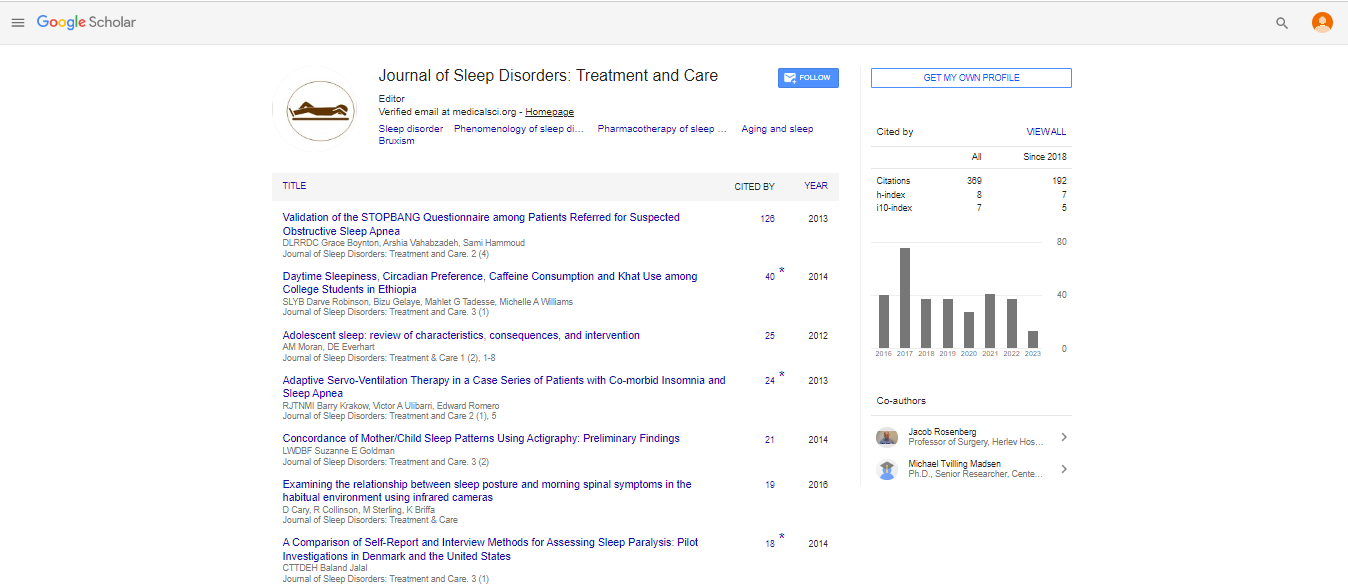Click authors 'D Cary, R Collinson, M Sterling, K Briffa'
Viewport: 1348px width, 588px height.
359,510
